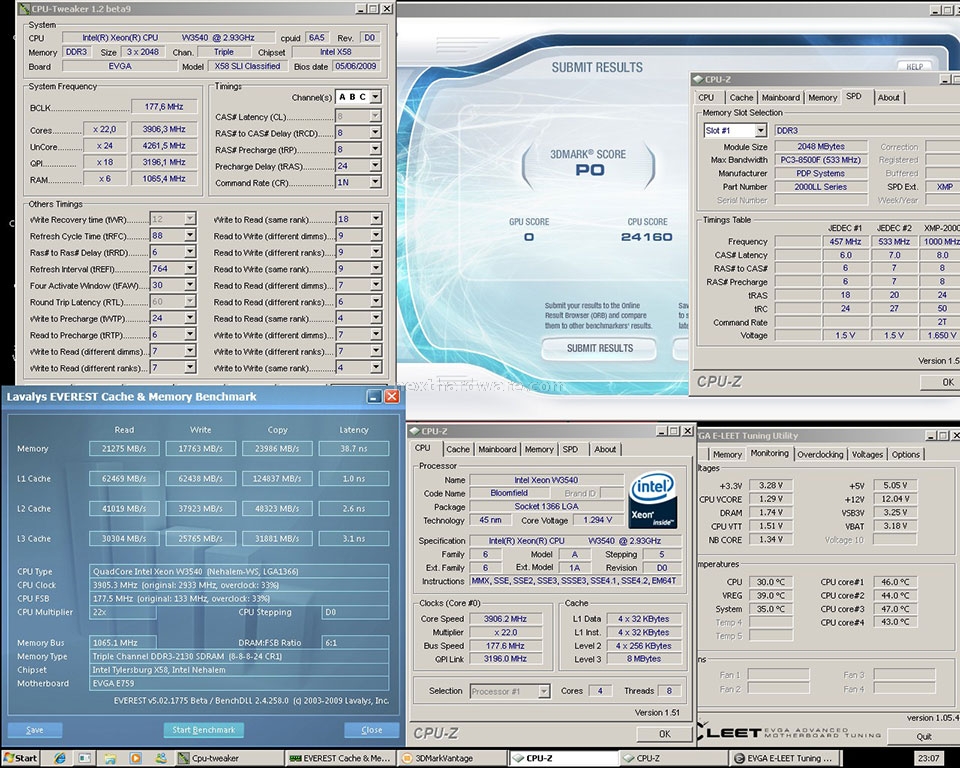Open the Memory tab in E-LEET
Viewport: 960px width, 768px height.
pyautogui.click(x=727, y=454)
